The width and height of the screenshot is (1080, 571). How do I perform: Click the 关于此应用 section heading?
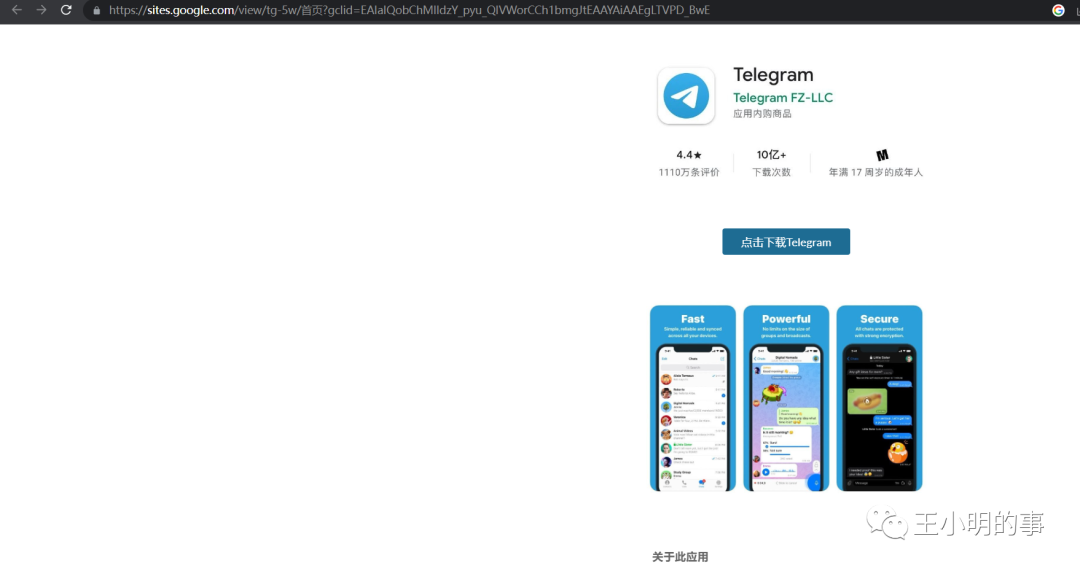pyautogui.click(x=680, y=557)
